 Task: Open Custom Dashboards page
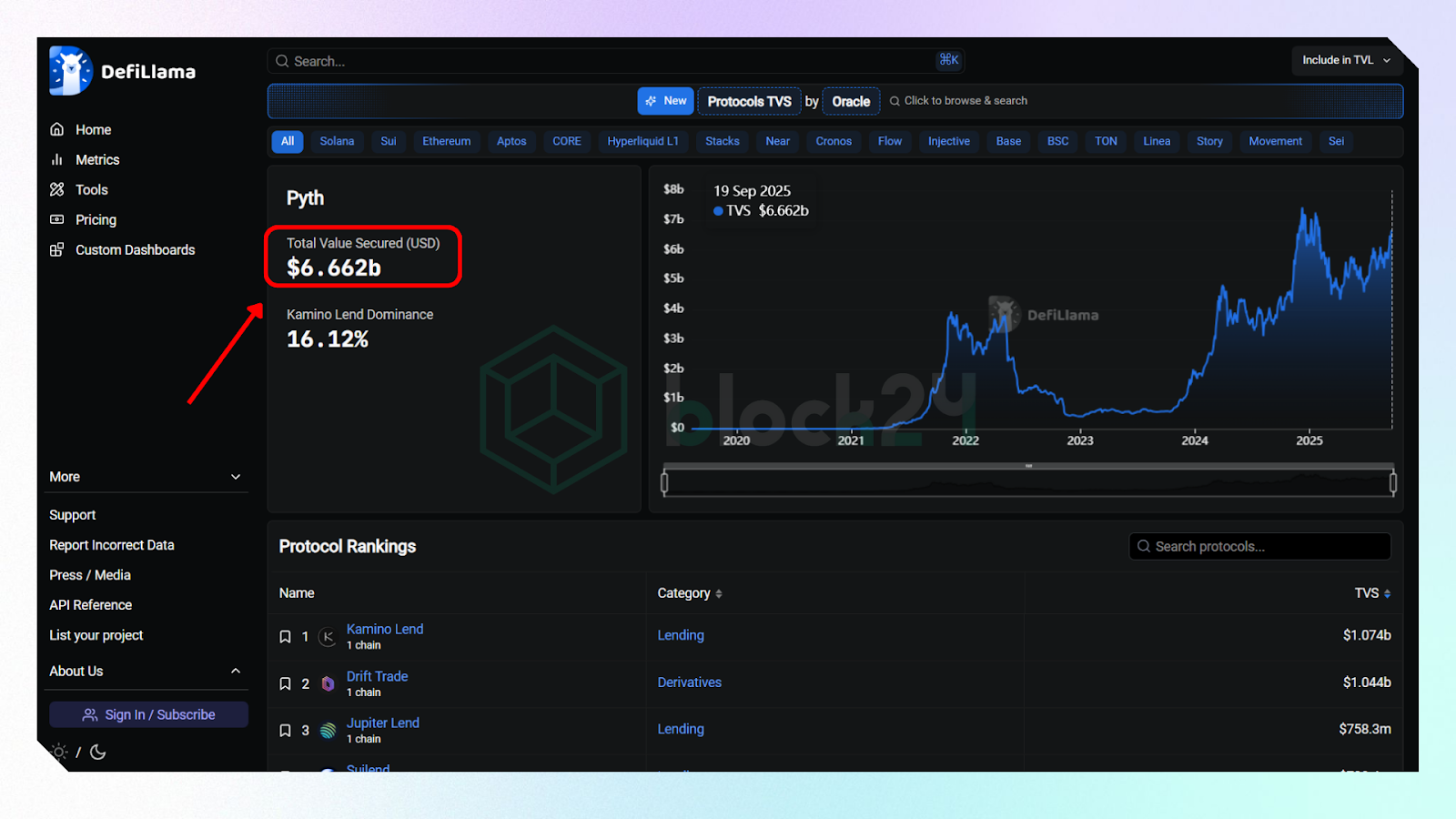[134, 249]
